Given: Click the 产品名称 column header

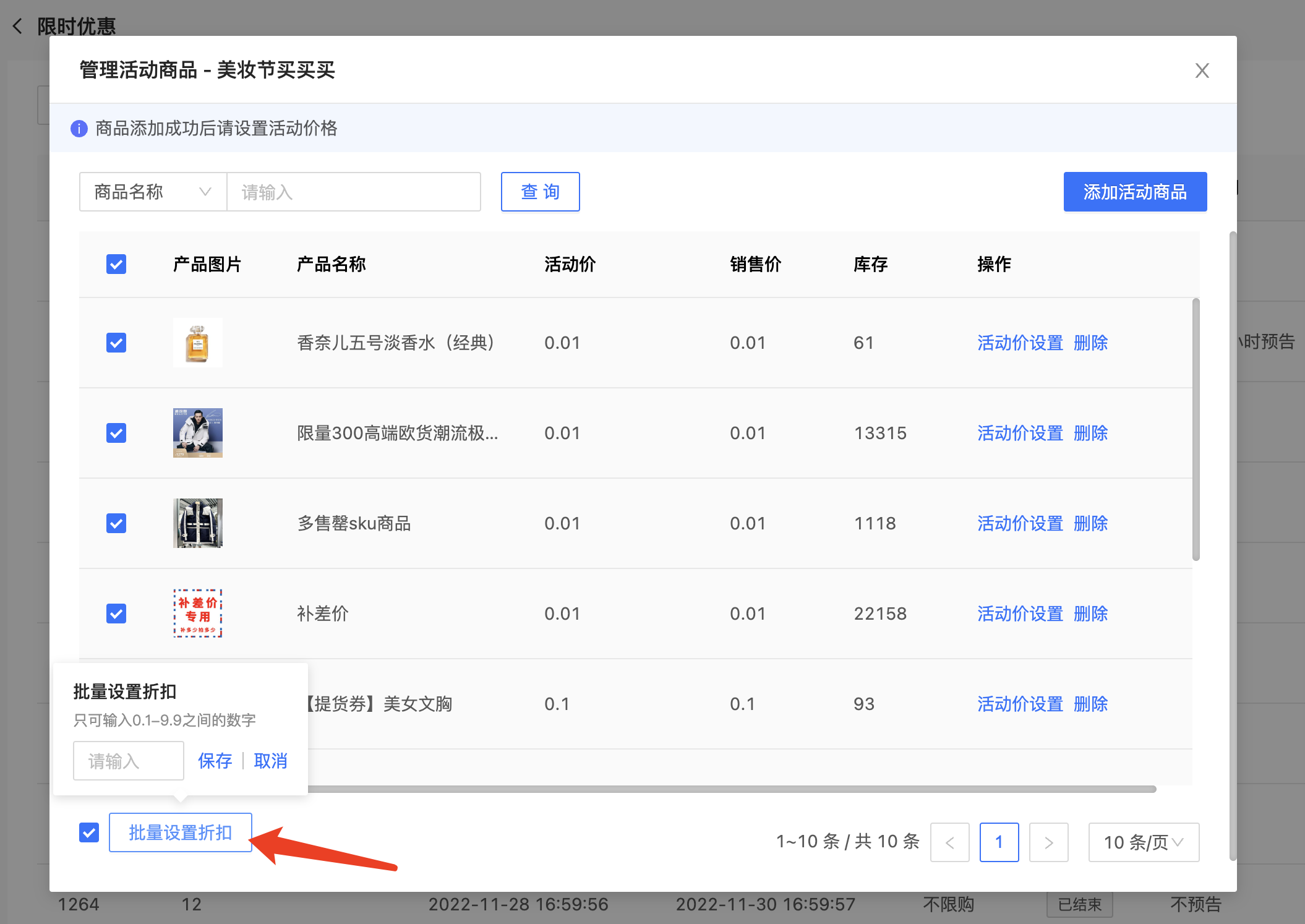Looking at the screenshot, I should coord(332,264).
